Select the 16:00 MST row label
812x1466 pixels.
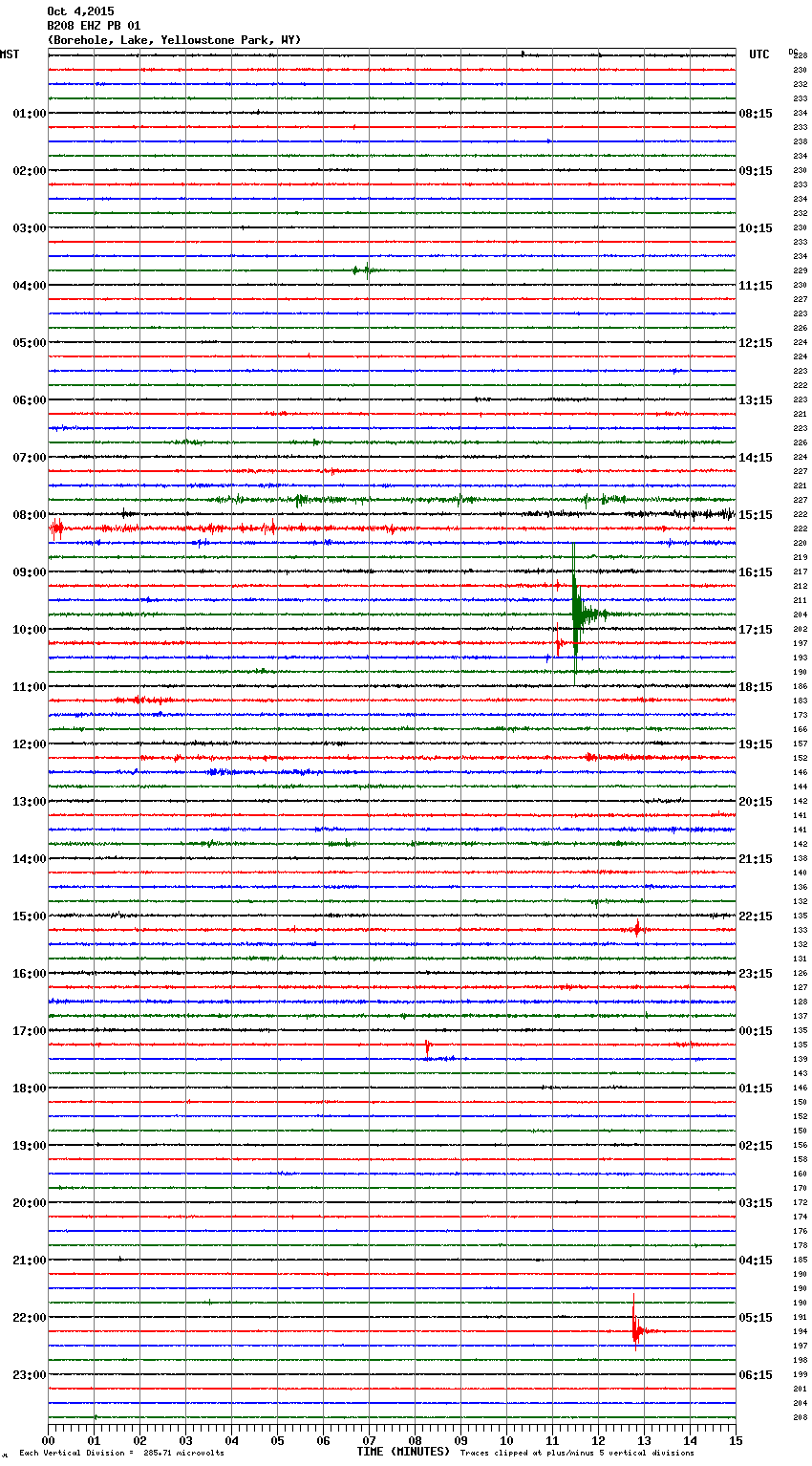(30, 974)
